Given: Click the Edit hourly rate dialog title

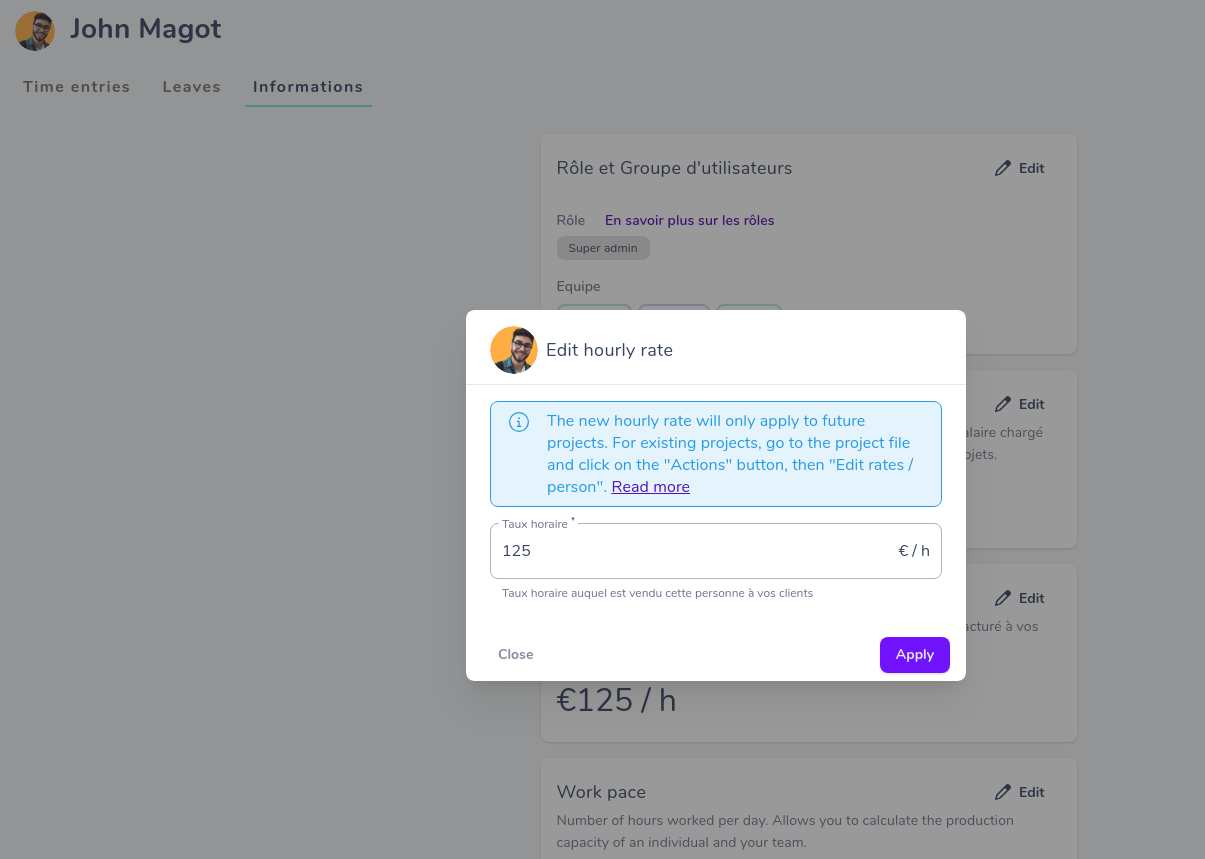Looking at the screenshot, I should point(609,350).
